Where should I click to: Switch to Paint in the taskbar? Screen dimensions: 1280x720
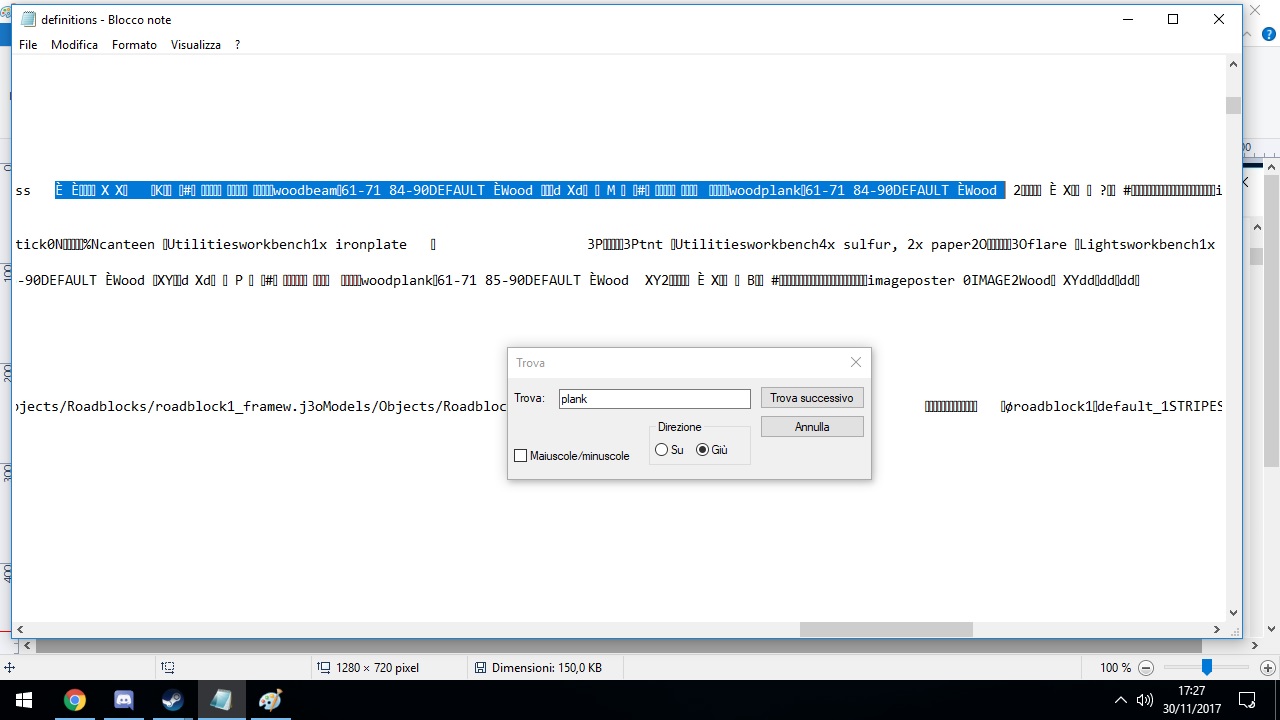270,700
